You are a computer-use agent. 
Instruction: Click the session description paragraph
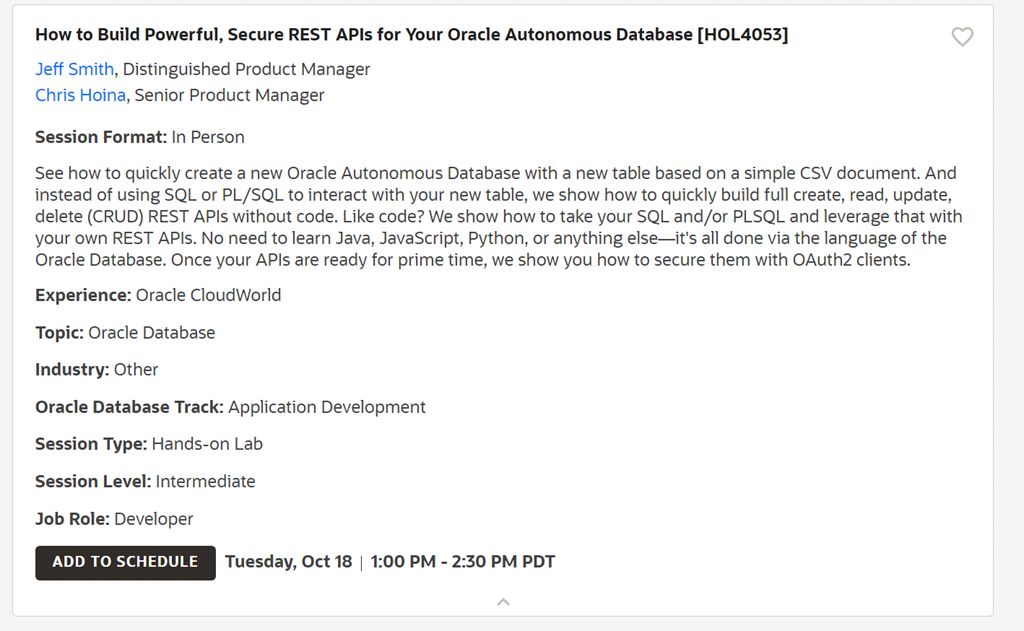490,216
